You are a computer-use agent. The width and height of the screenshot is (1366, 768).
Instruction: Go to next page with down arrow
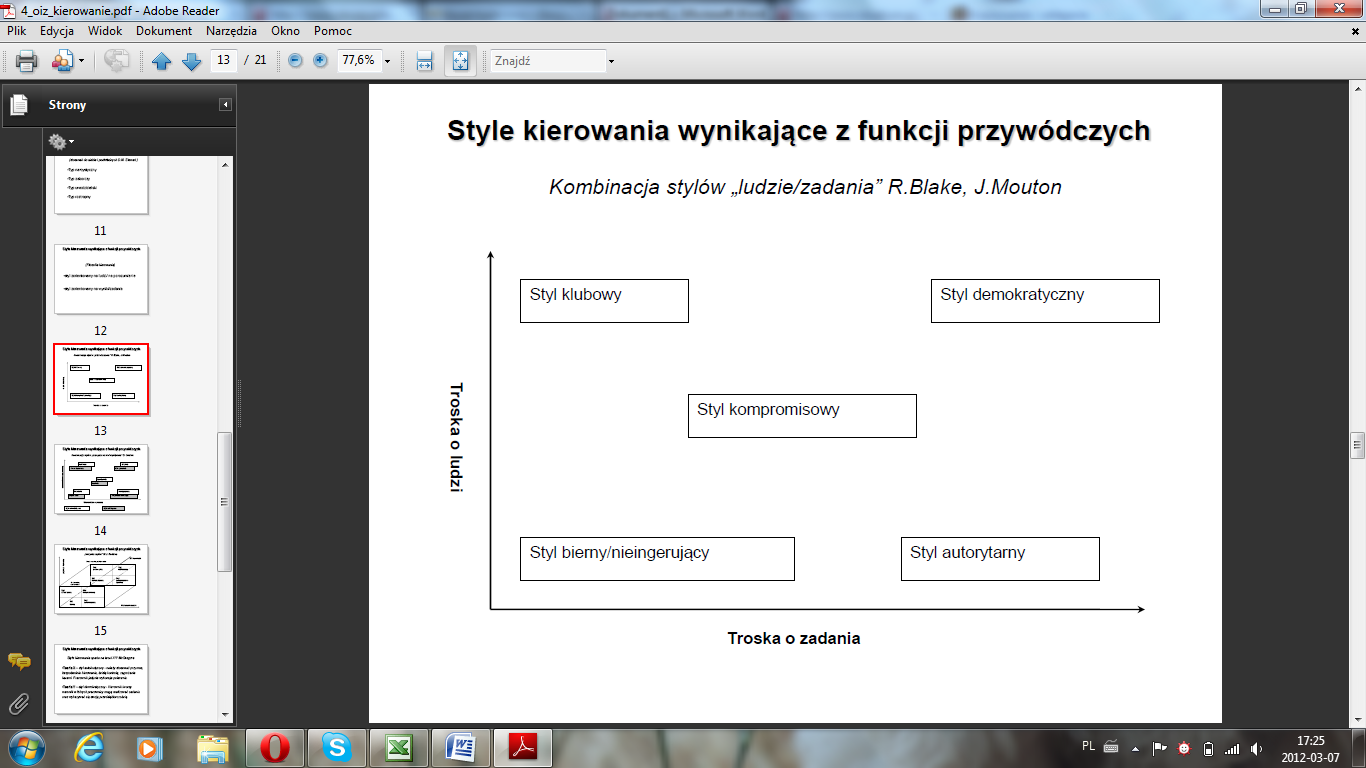(x=191, y=61)
